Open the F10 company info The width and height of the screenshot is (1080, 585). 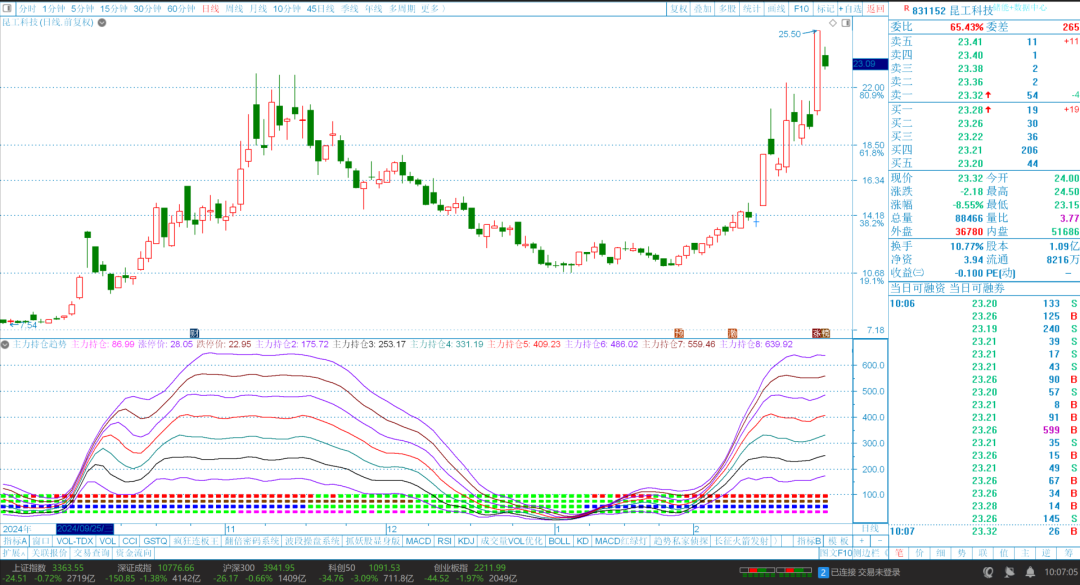[x=801, y=9]
